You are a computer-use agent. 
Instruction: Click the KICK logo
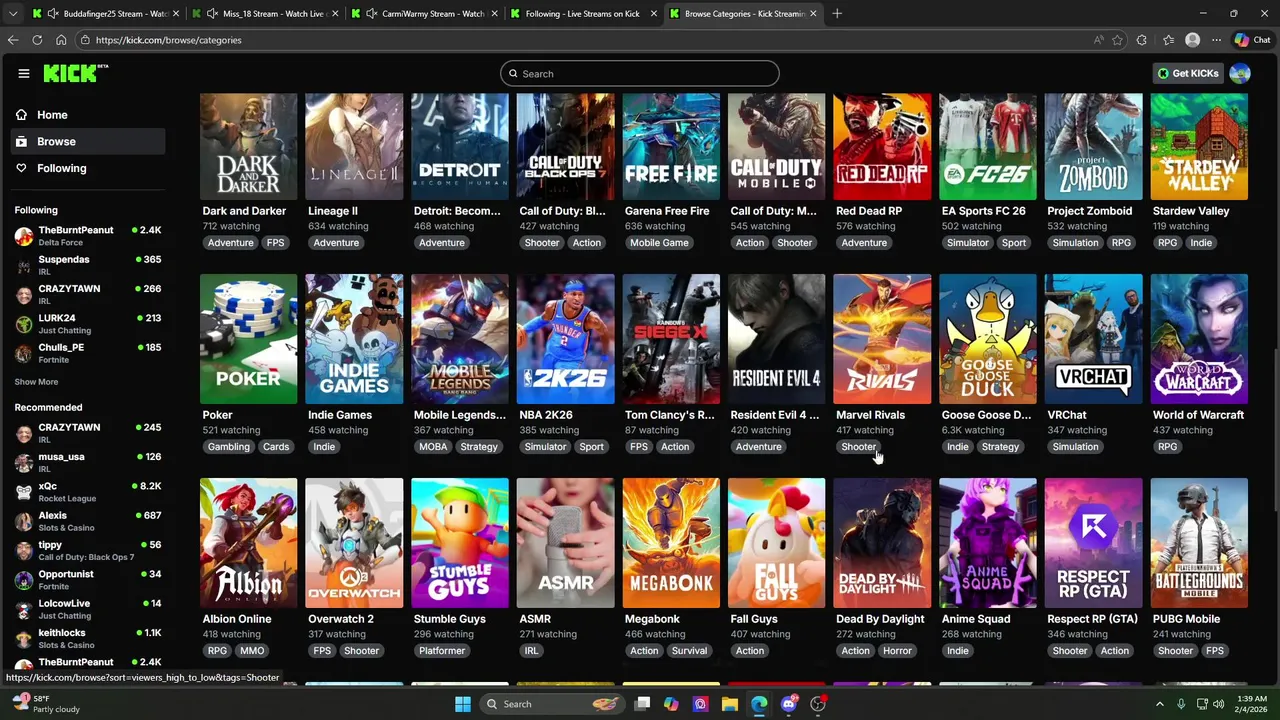pos(75,73)
